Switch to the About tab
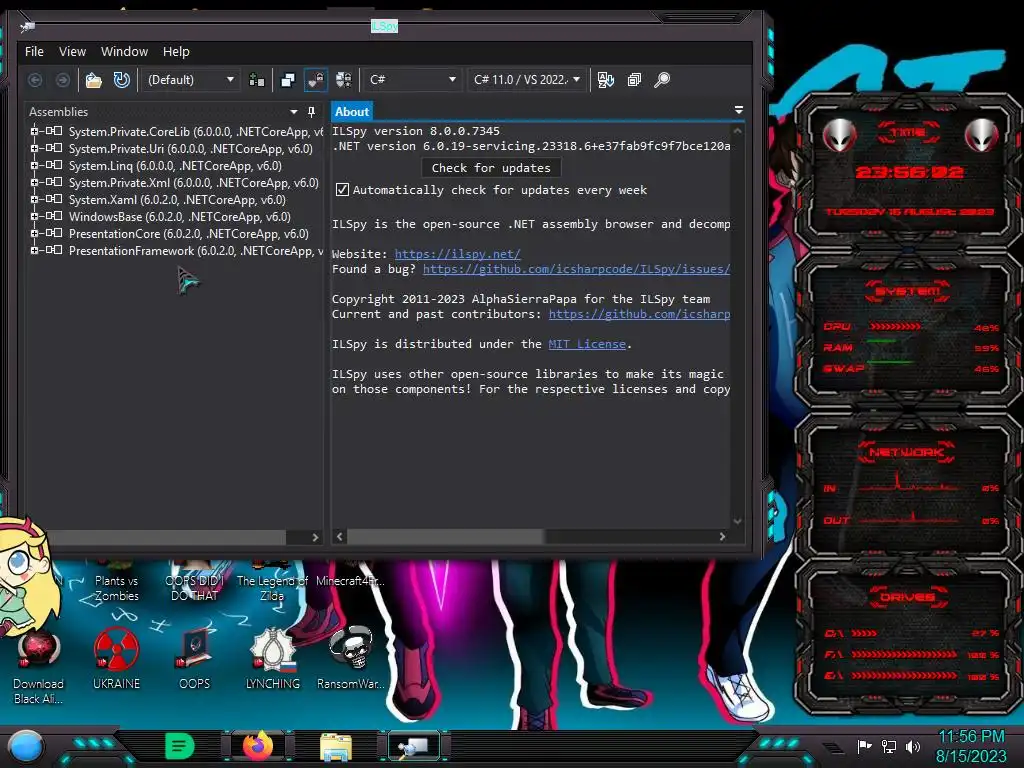 (352, 112)
